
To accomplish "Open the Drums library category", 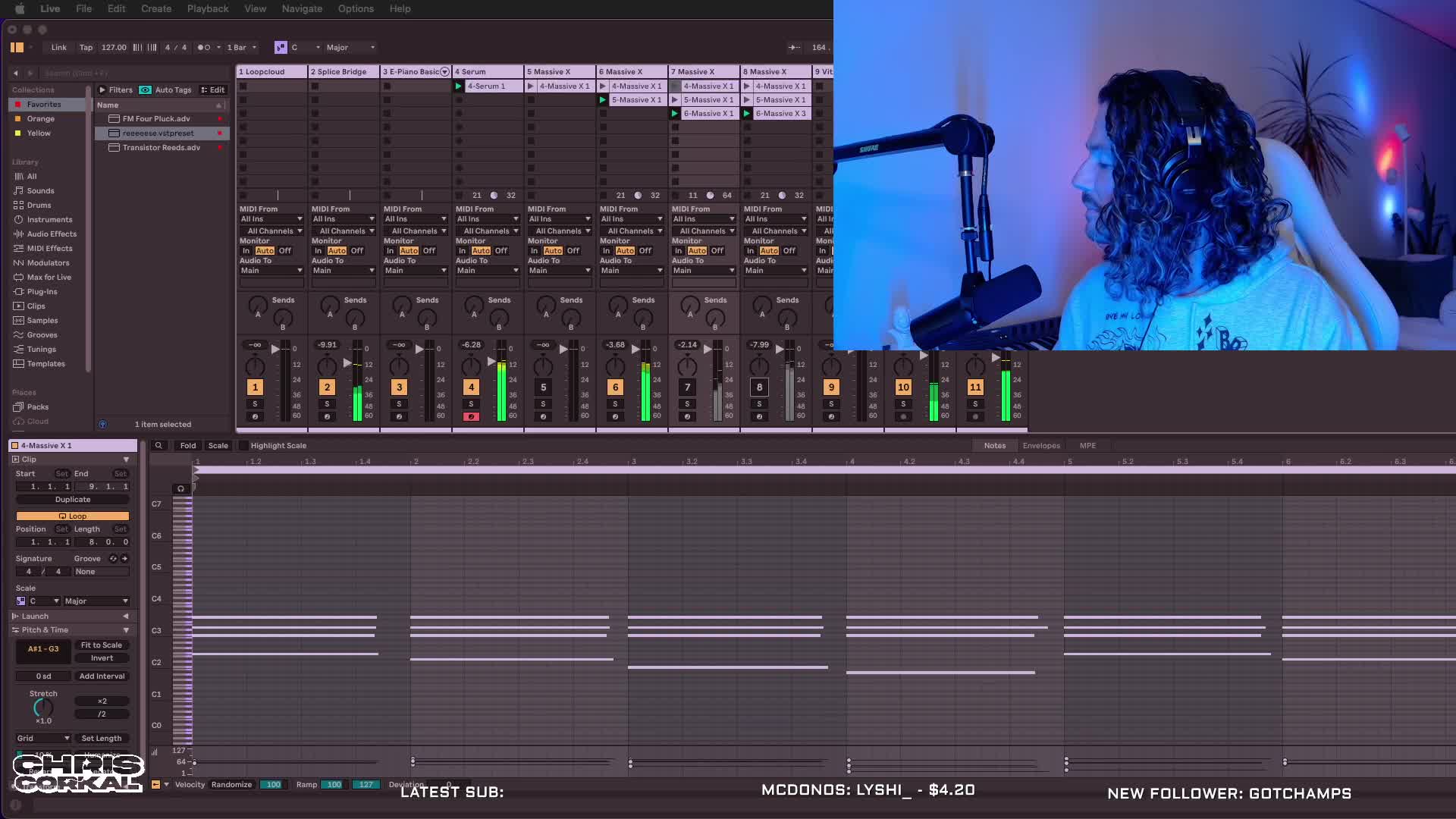I will [x=39, y=205].
